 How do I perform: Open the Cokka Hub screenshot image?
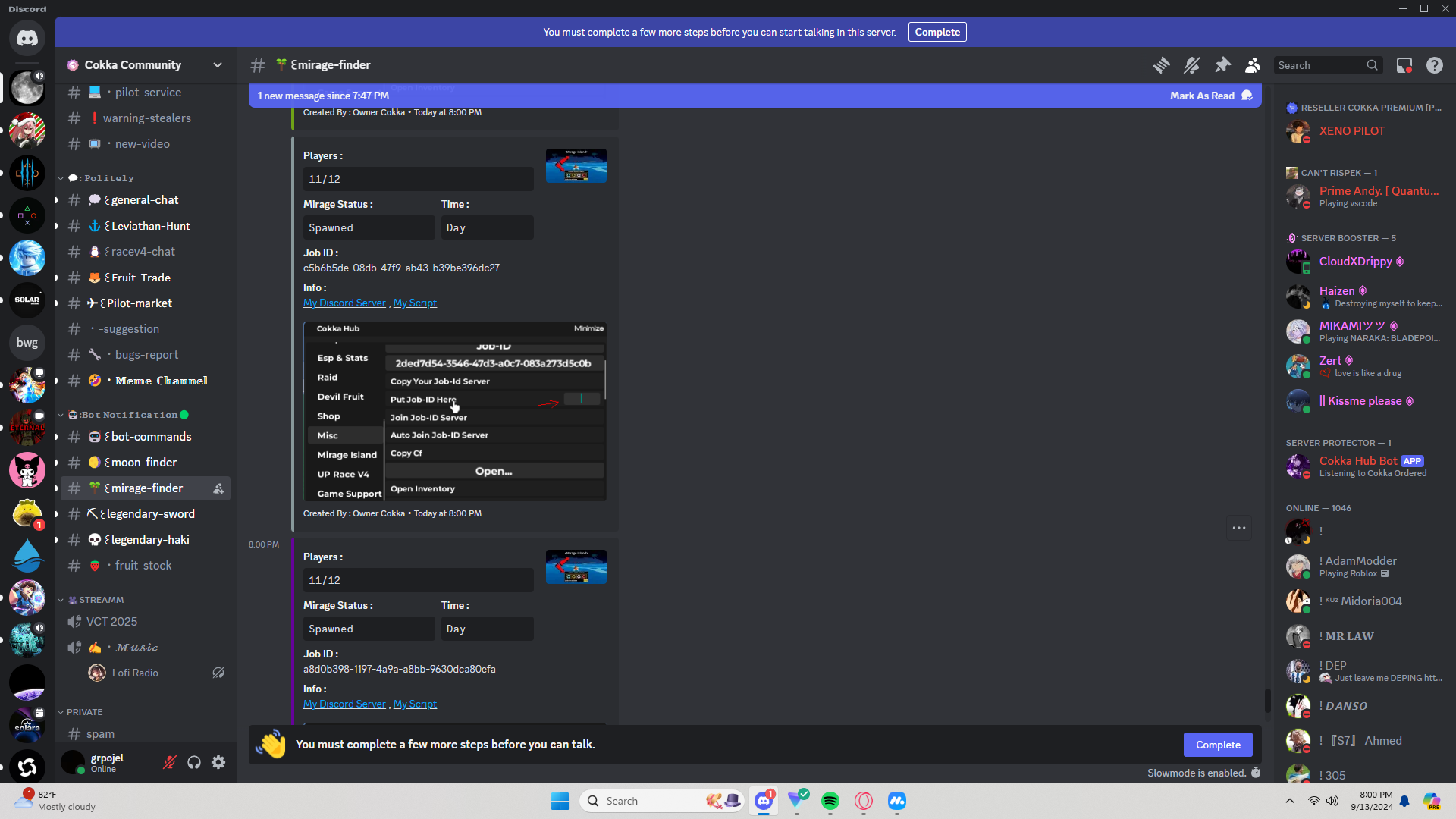455,411
